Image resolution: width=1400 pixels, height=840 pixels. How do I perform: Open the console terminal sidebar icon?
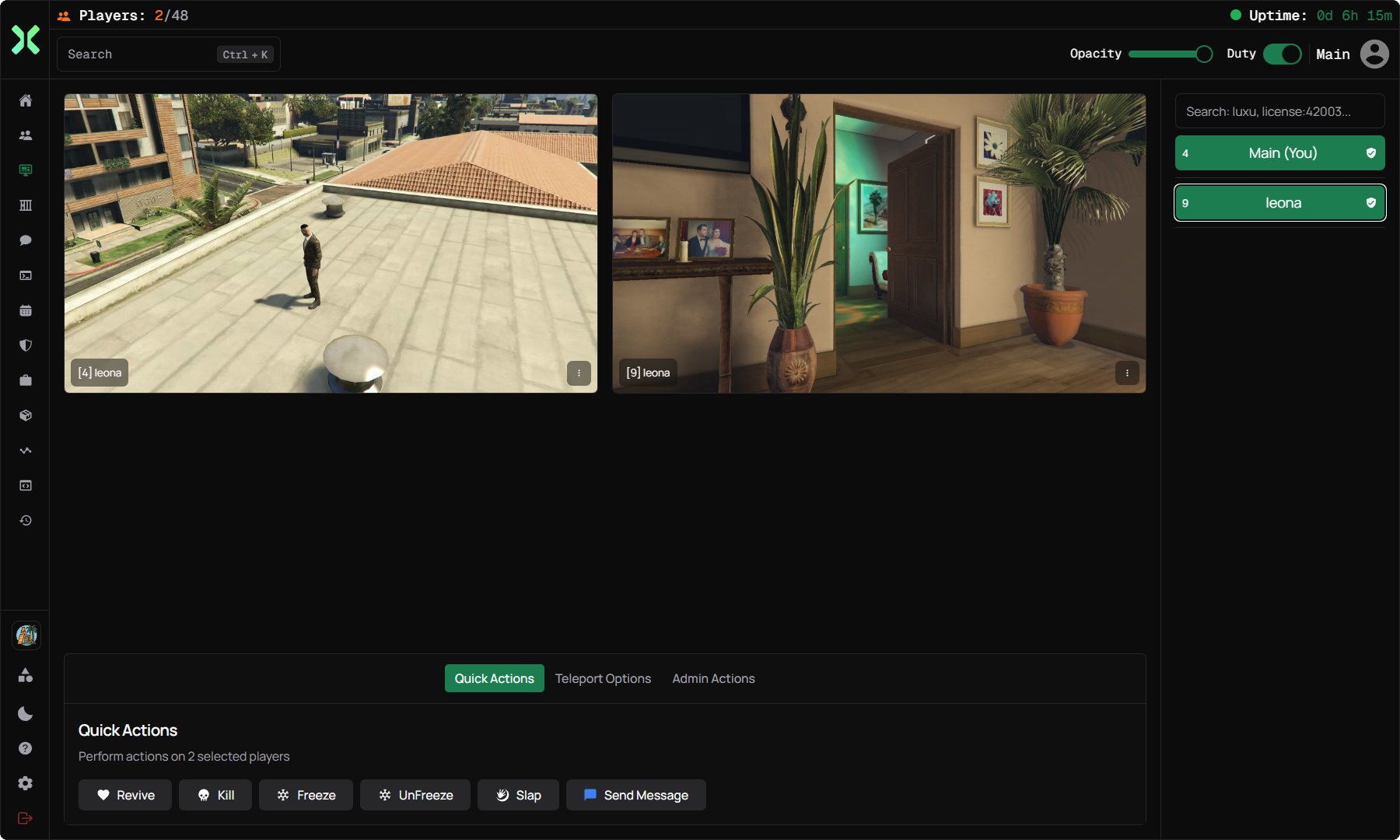[26, 275]
